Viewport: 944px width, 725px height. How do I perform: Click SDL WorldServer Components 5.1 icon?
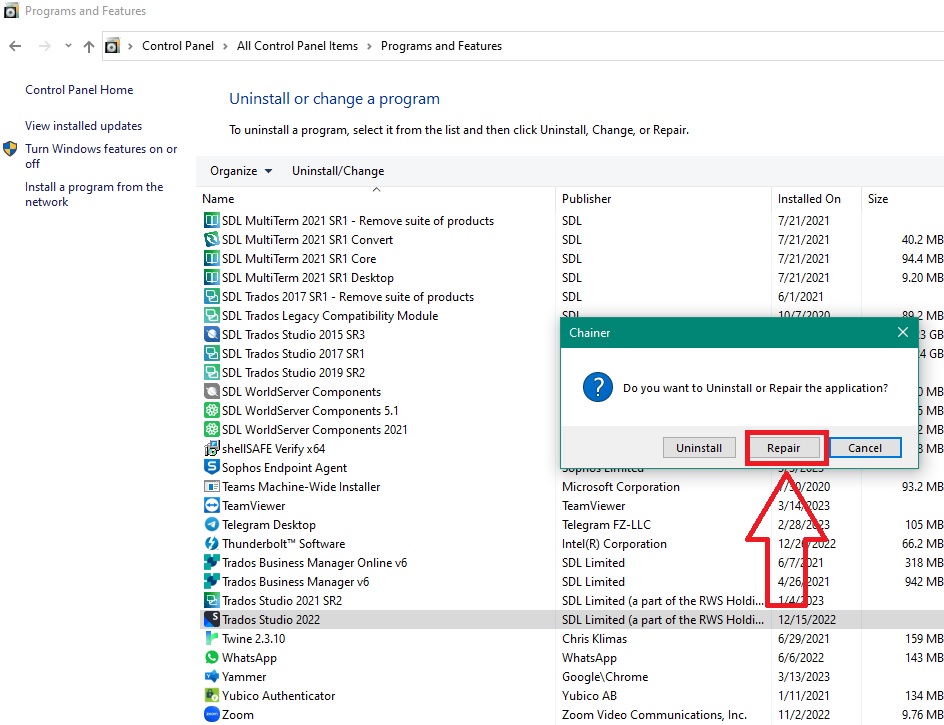(211, 411)
